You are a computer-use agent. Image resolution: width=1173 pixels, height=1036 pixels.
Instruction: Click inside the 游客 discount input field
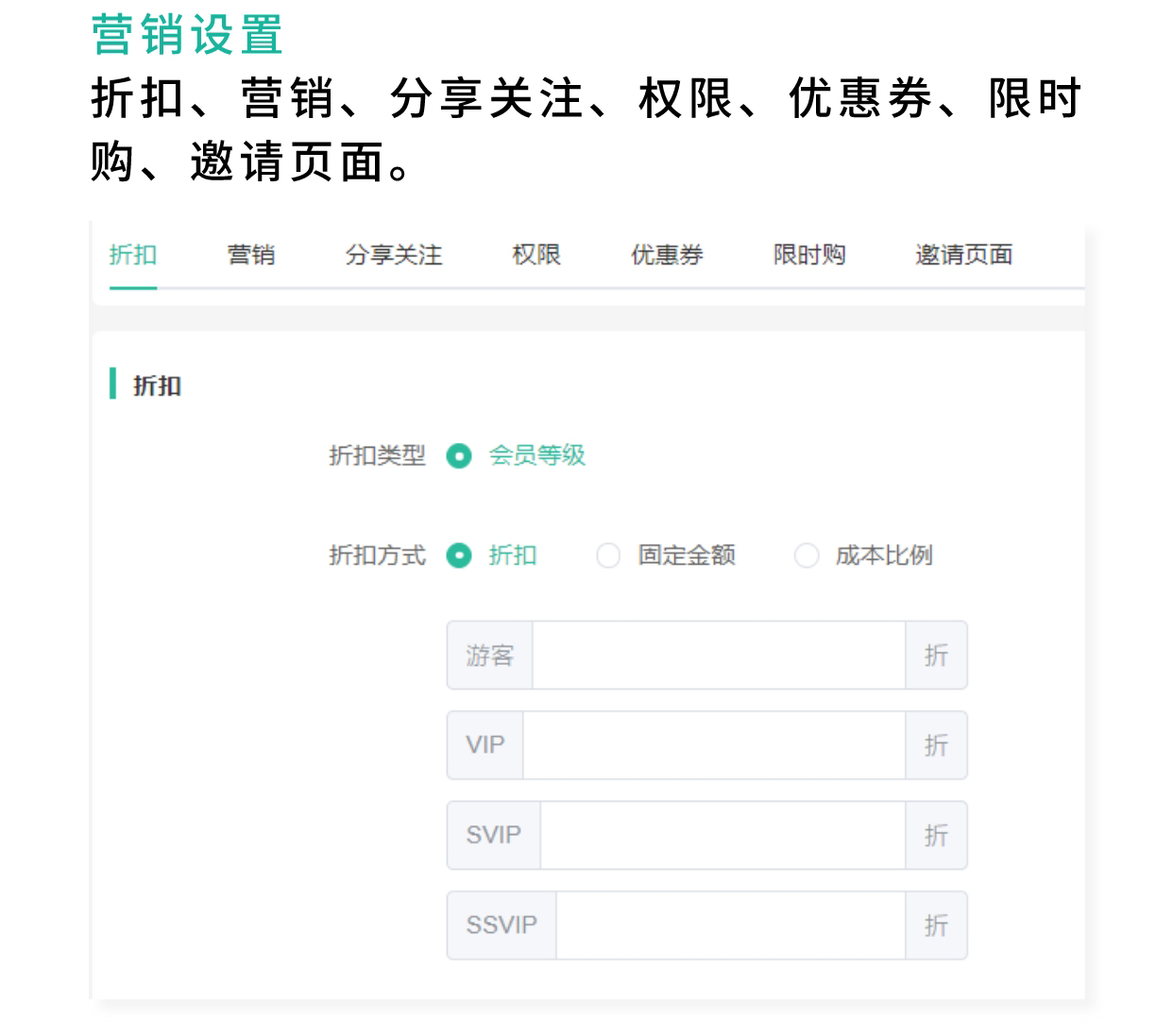pyautogui.click(x=718, y=655)
